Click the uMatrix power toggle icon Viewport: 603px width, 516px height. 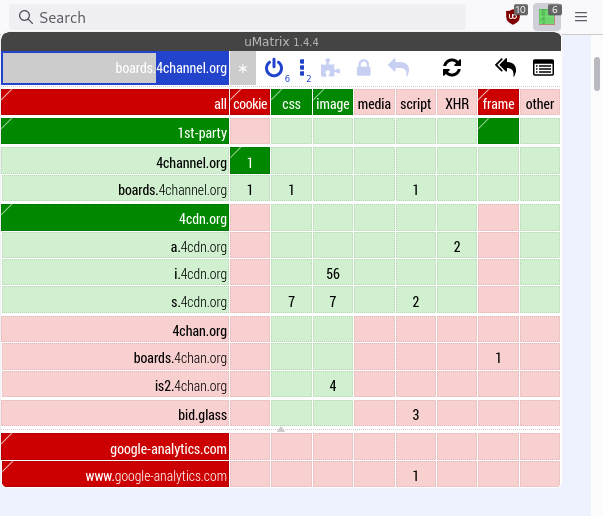pos(273,68)
